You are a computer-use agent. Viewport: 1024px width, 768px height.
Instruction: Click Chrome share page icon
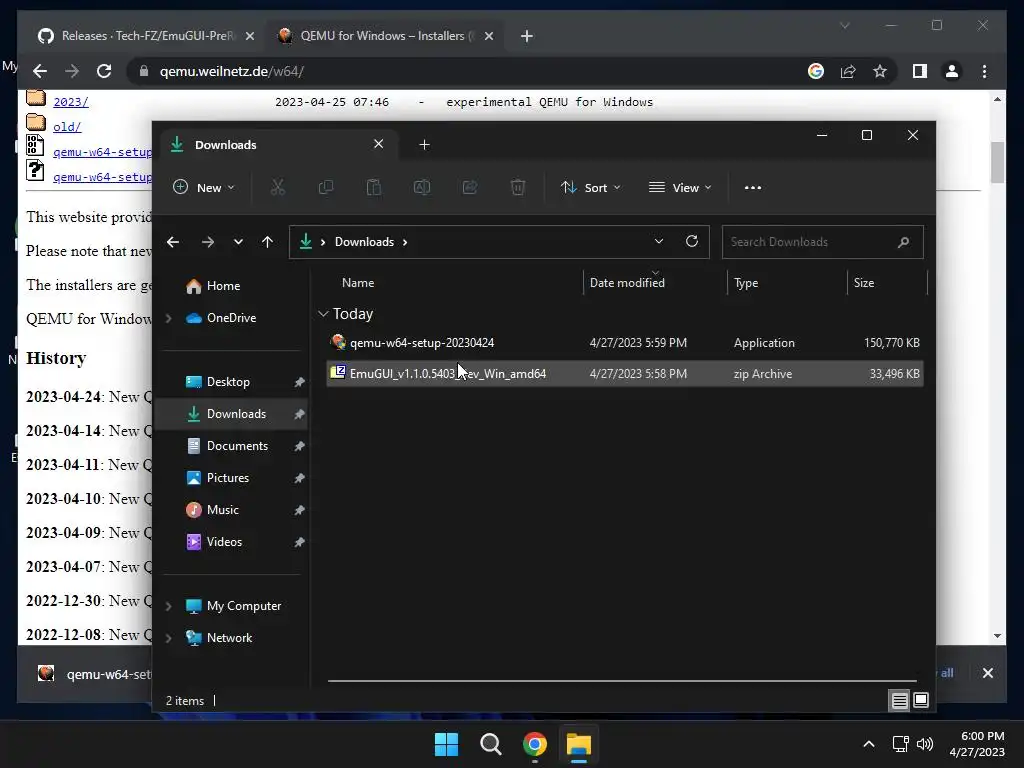point(848,71)
